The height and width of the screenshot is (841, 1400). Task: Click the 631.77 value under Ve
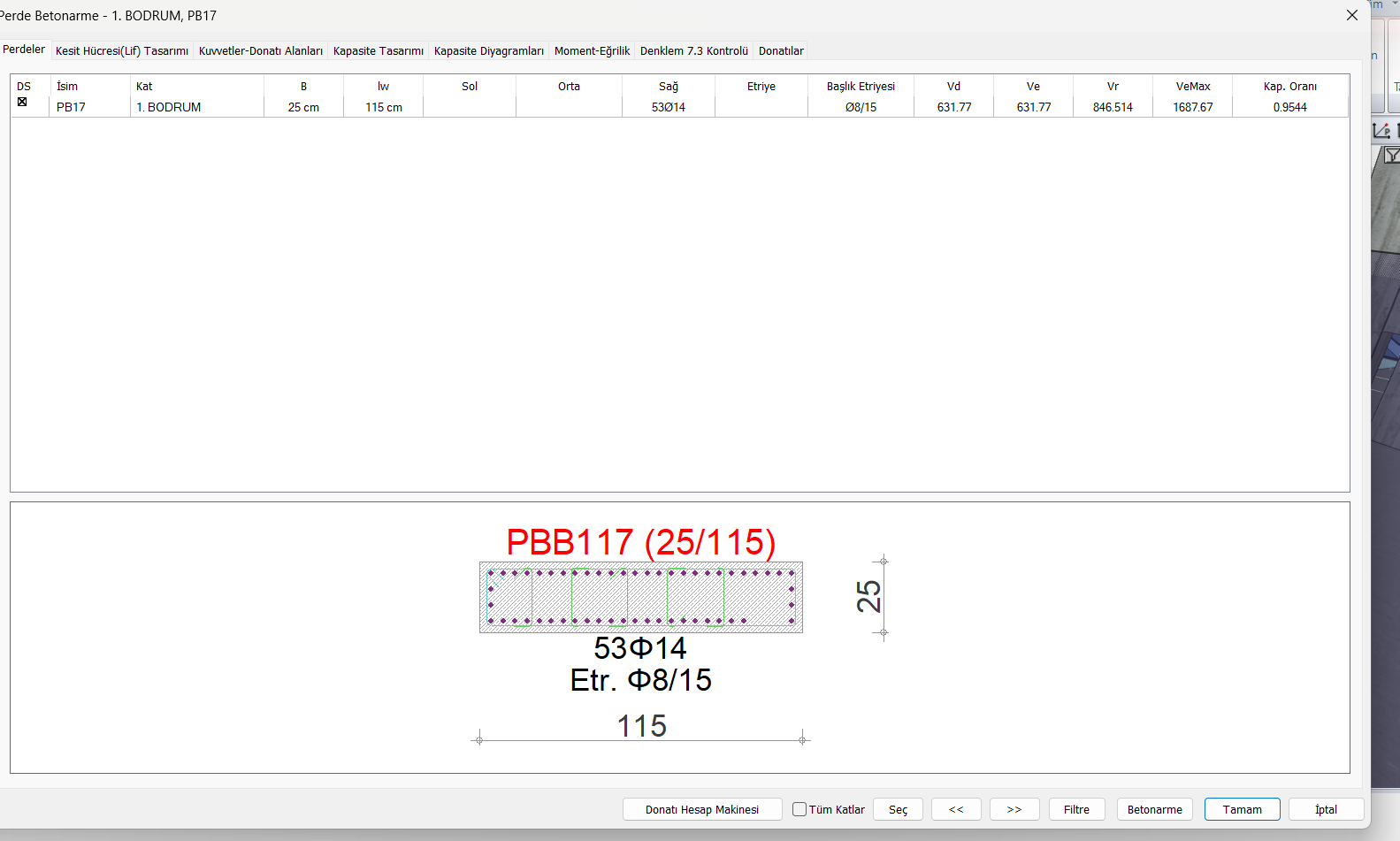point(1034,107)
